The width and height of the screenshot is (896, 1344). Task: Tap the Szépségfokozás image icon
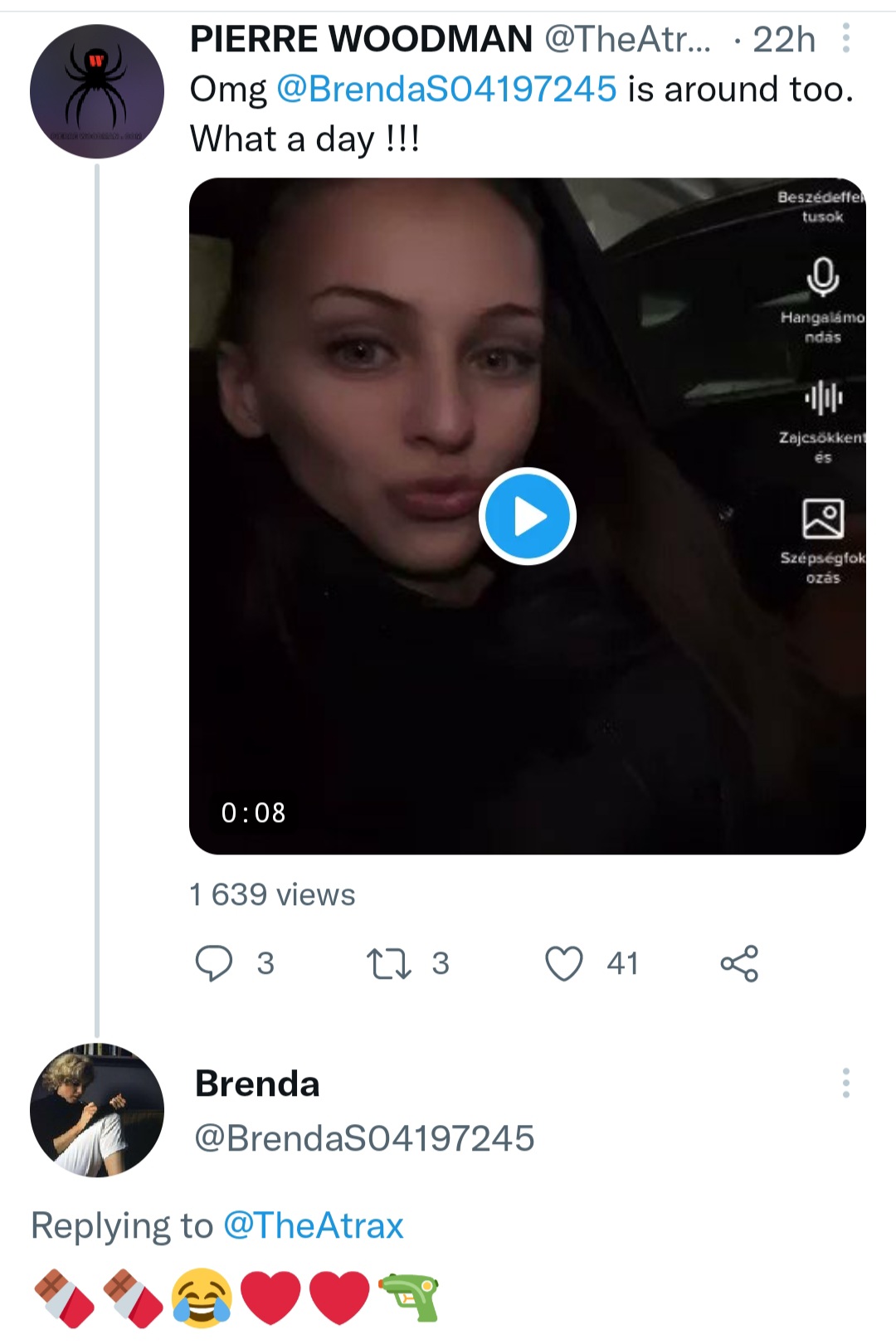coord(822,519)
